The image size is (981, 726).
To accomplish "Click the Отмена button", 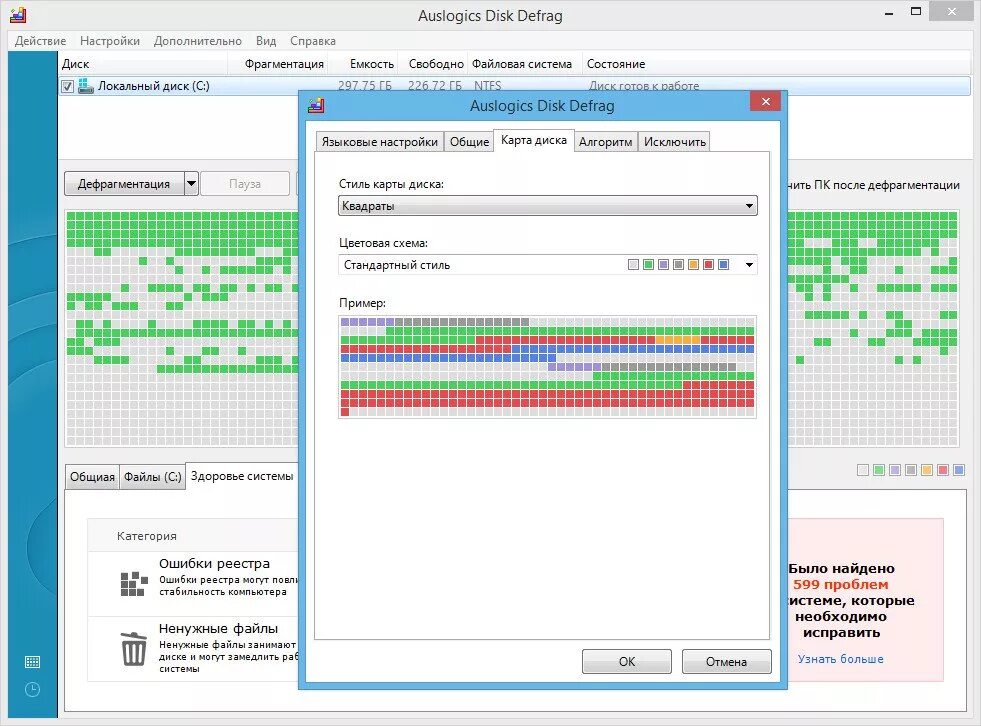I will pos(726,662).
